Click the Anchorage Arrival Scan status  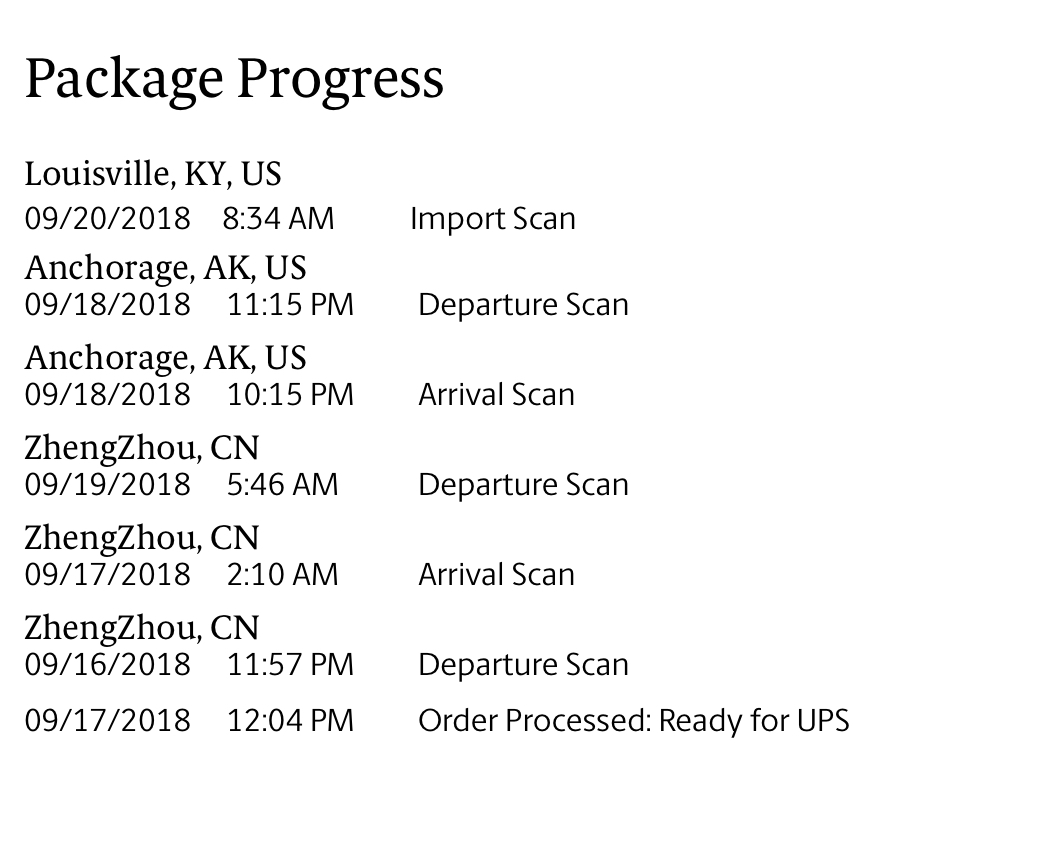(496, 395)
